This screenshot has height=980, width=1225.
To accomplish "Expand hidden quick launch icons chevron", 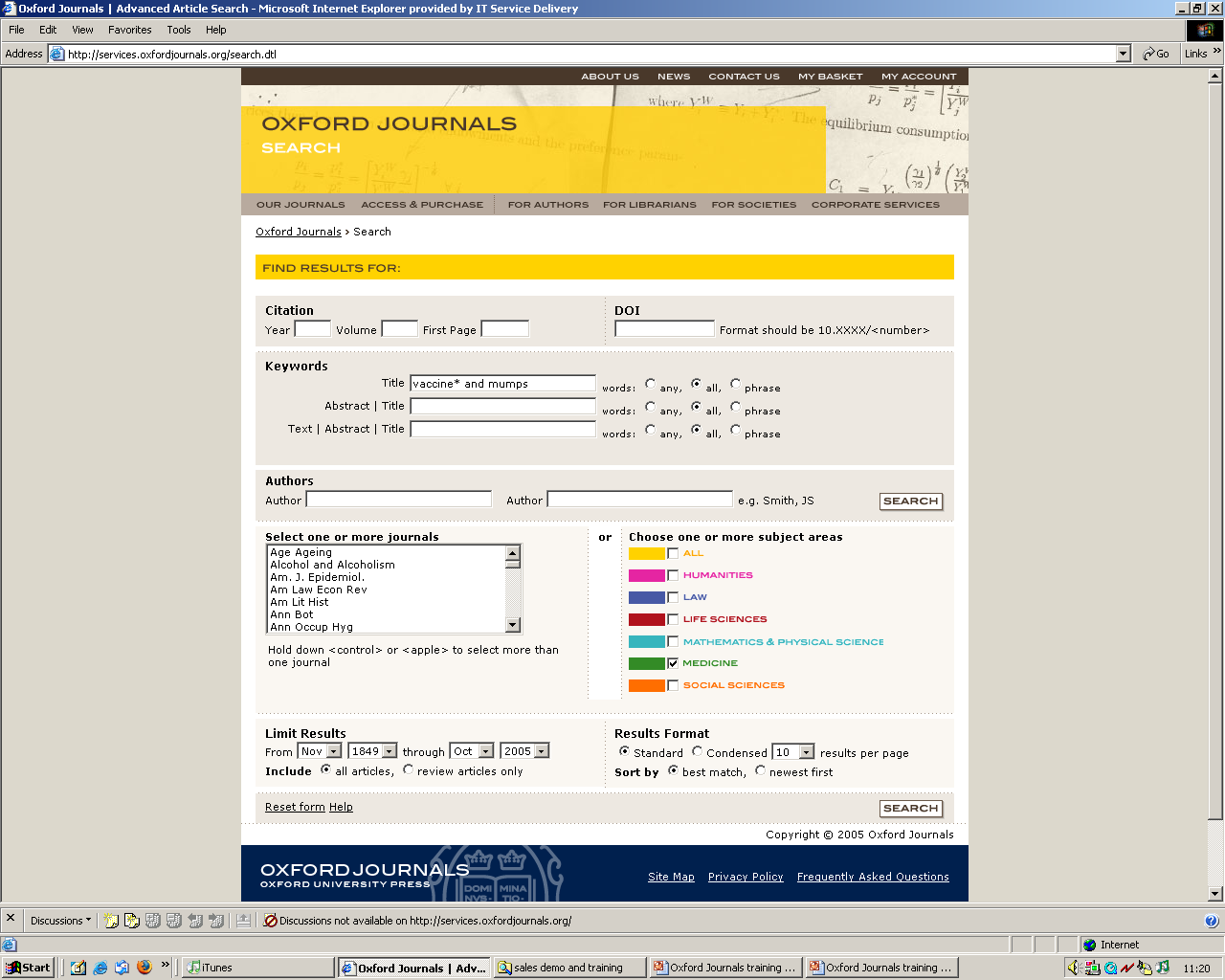I will pyautogui.click(x=166, y=965).
